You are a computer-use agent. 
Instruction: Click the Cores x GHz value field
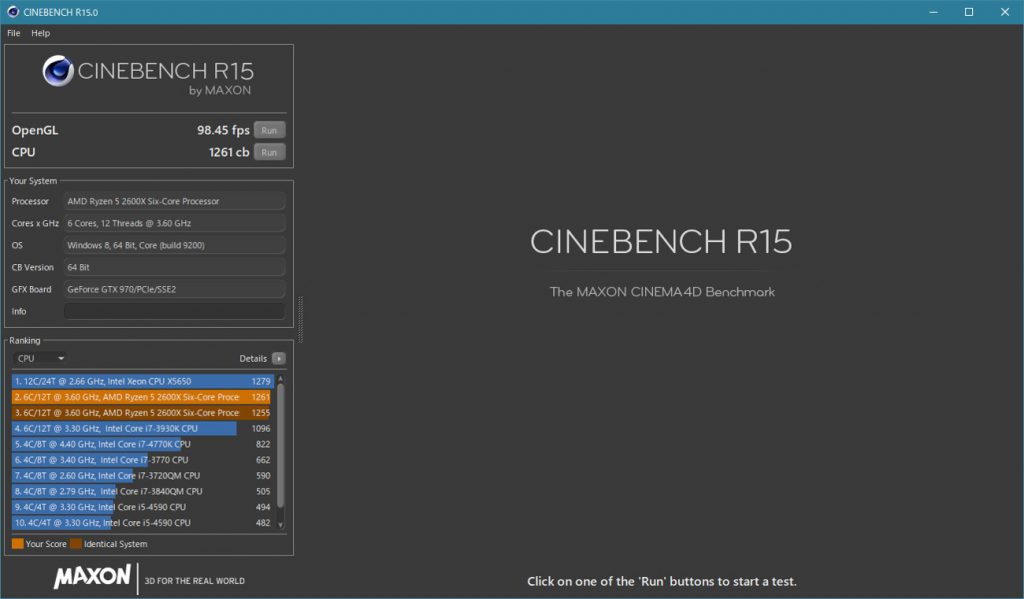pos(174,223)
